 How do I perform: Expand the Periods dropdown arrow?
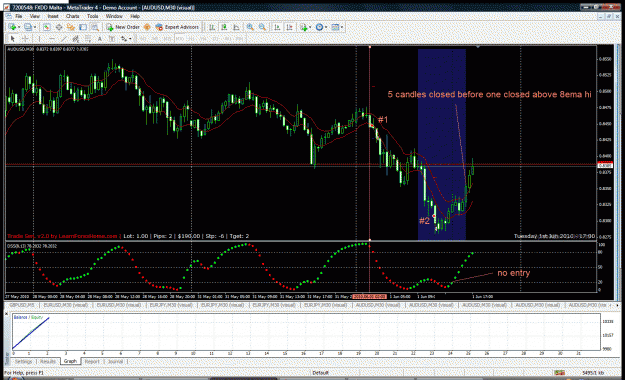point(326,27)
